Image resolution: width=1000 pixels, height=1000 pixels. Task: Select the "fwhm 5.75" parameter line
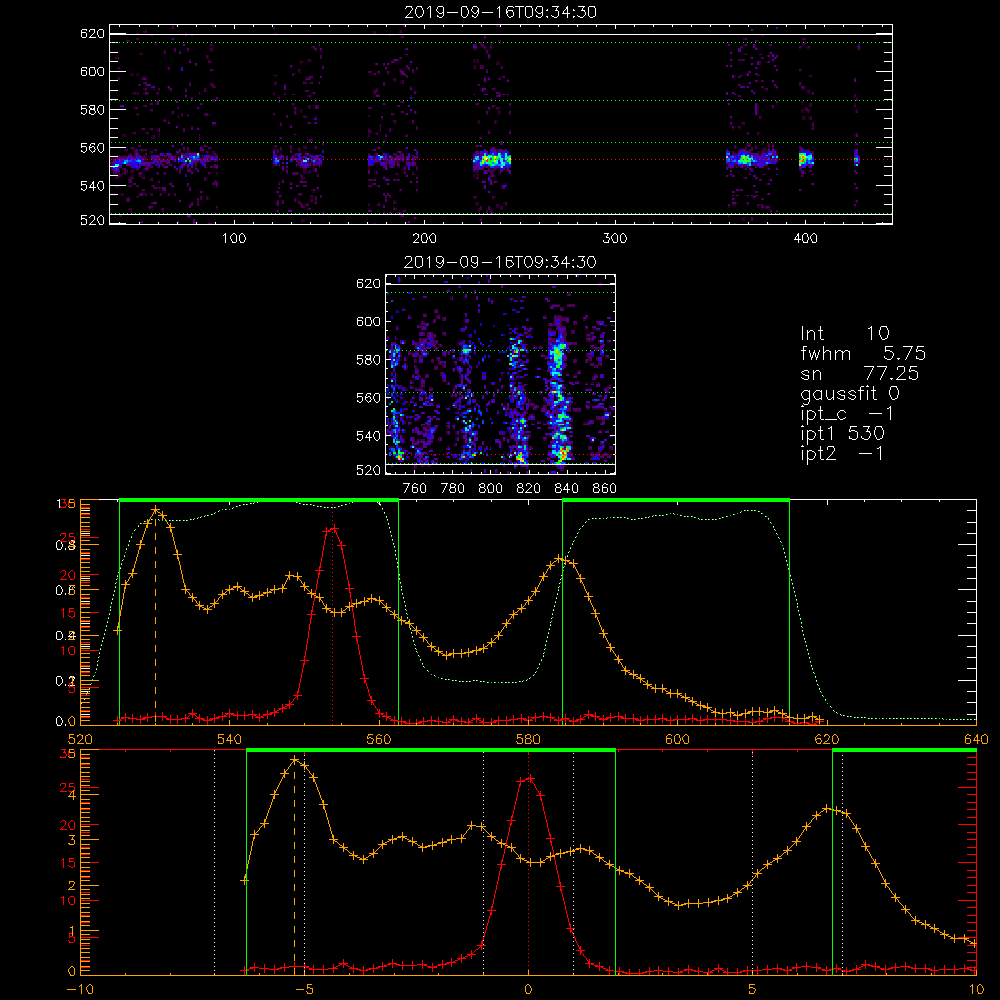click(x=863, y=353)
